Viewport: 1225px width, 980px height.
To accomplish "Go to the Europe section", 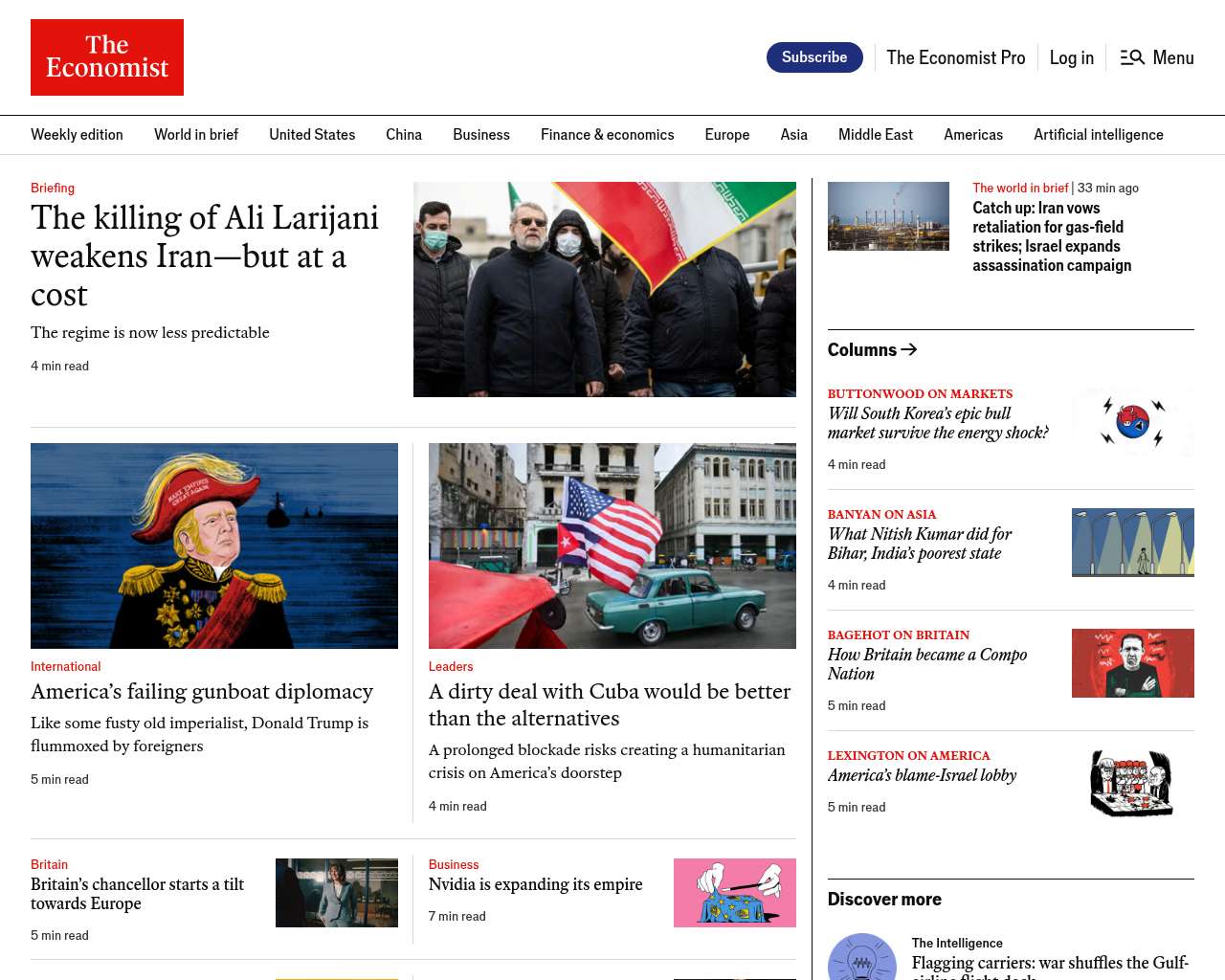I will (727, 135).
